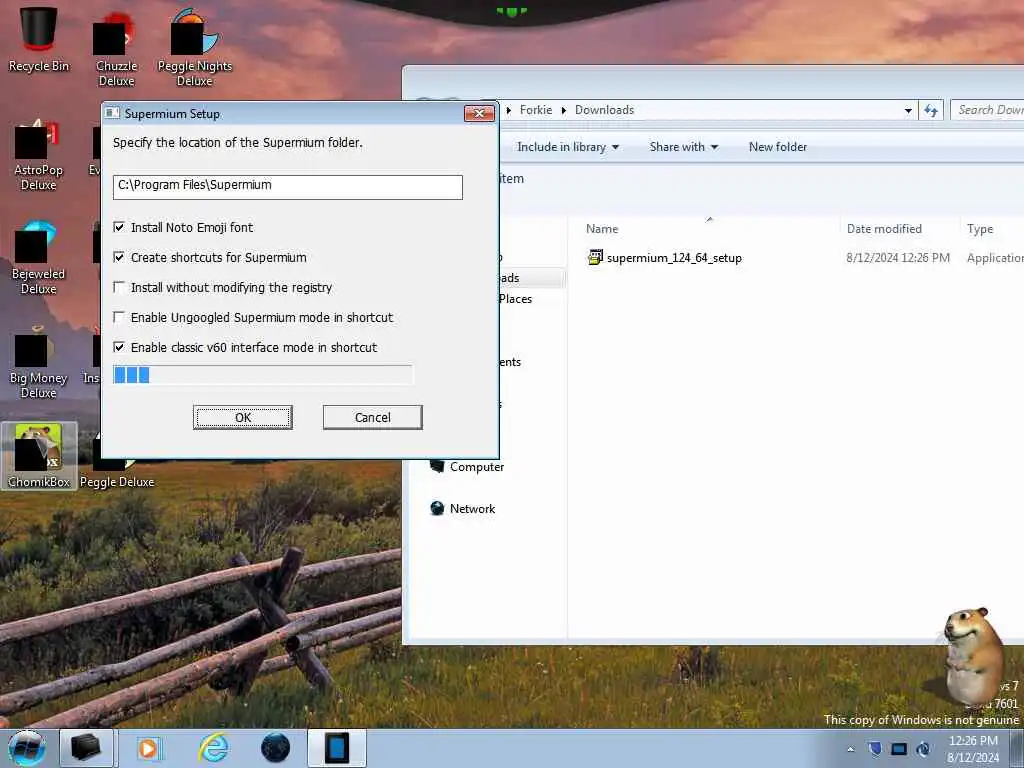Click the Application type cell
The image size is (1024, 768).
pyautogui.click(x=995, y=257)
